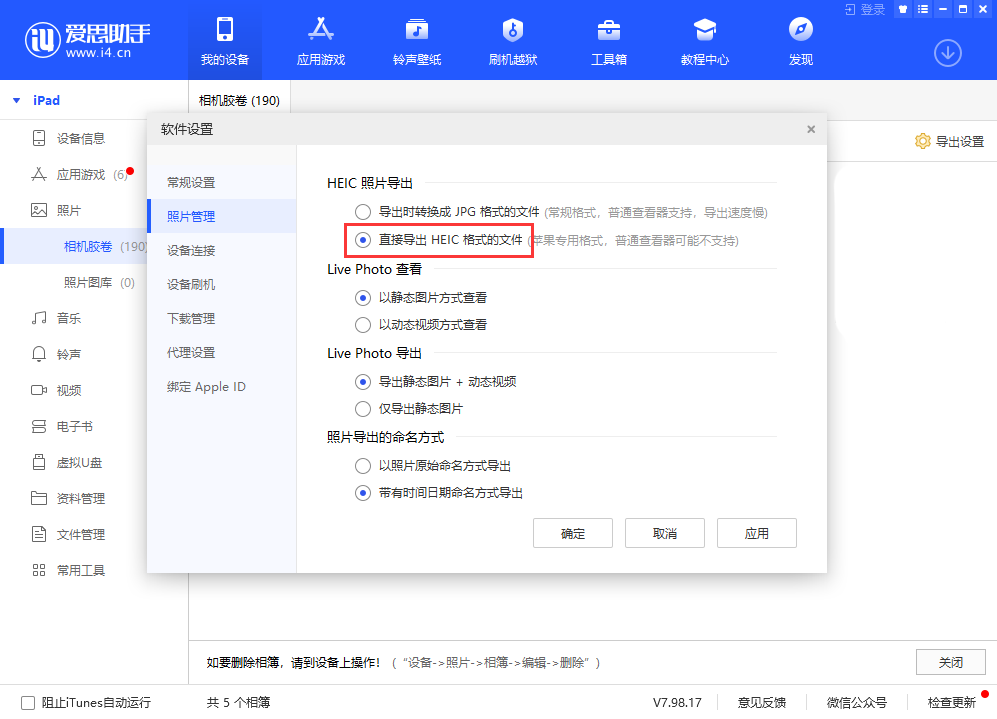Open the 教程中心 graduation cap icon
997x719 pixels.
click(705, 29)
